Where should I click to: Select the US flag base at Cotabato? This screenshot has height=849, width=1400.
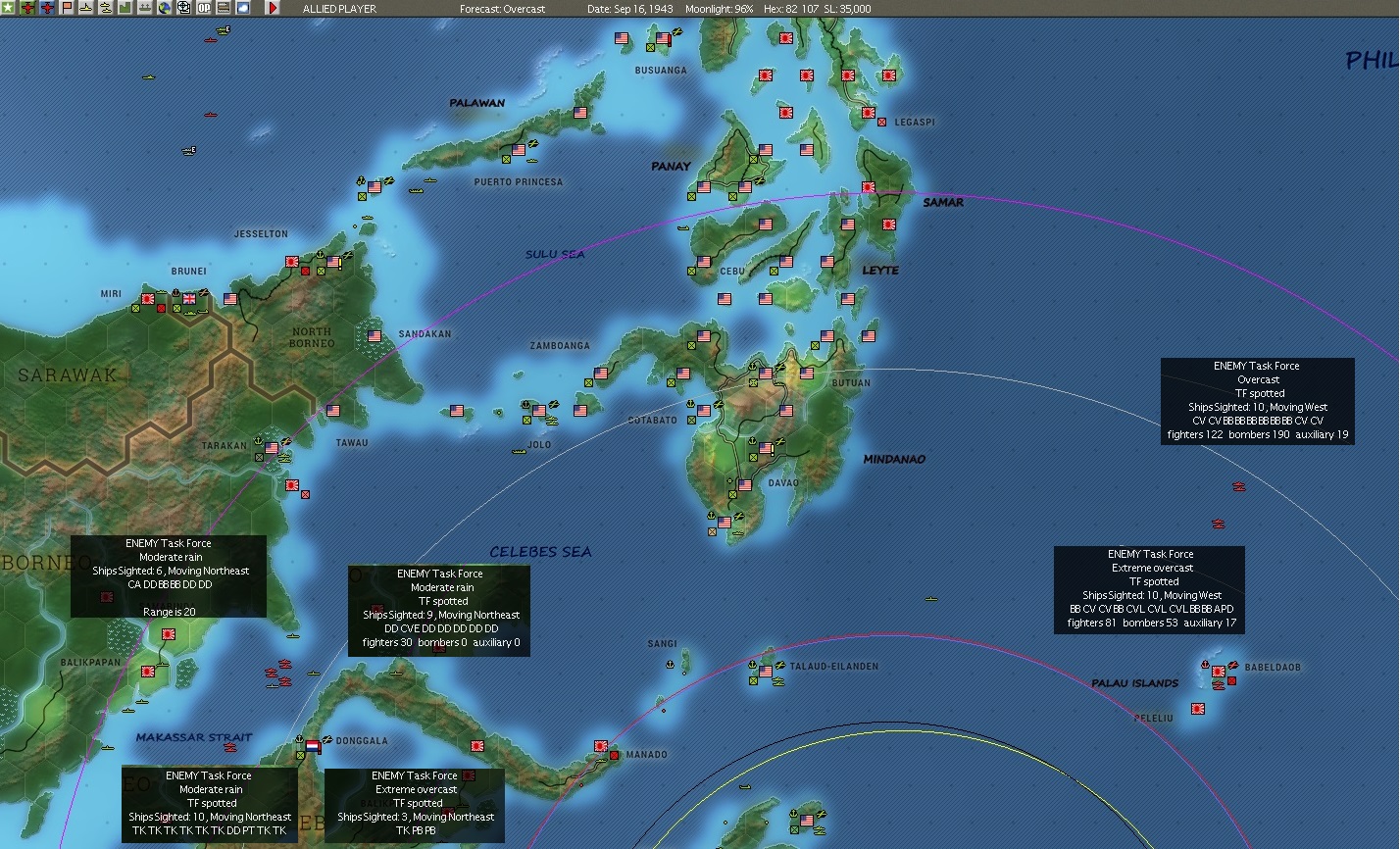[704, 411]
